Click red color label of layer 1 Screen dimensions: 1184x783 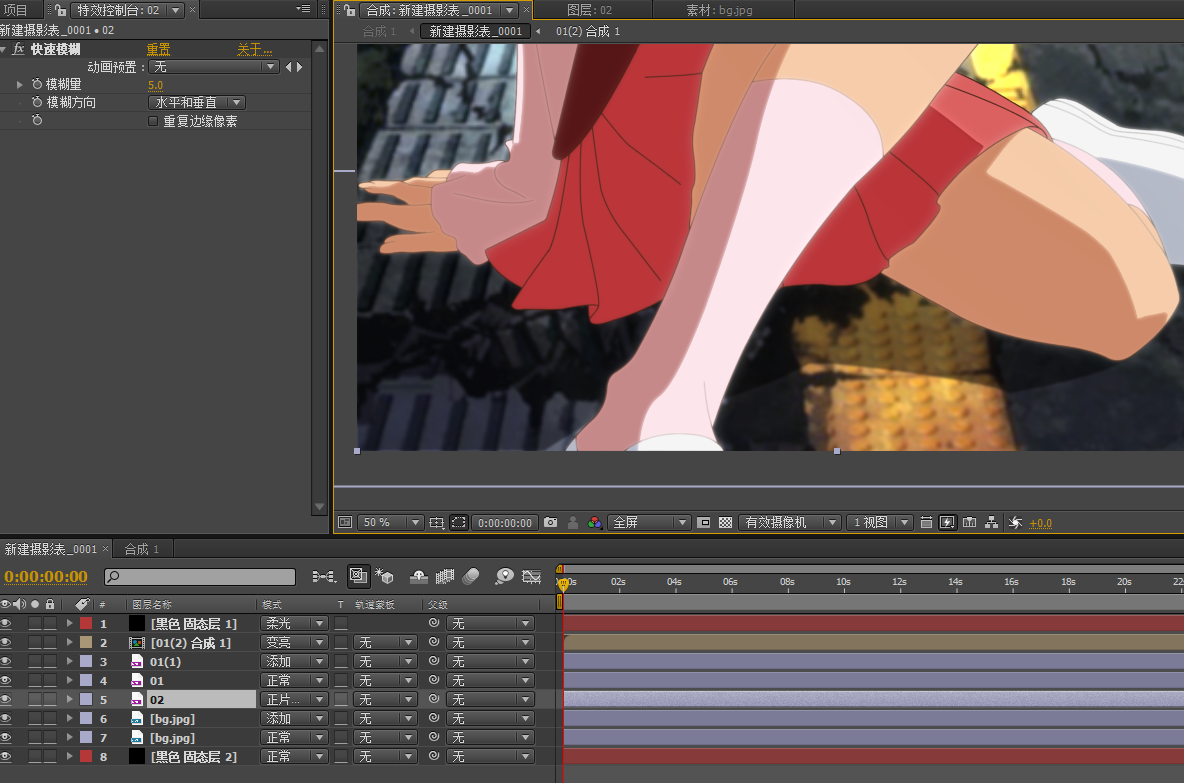[85, 624]
